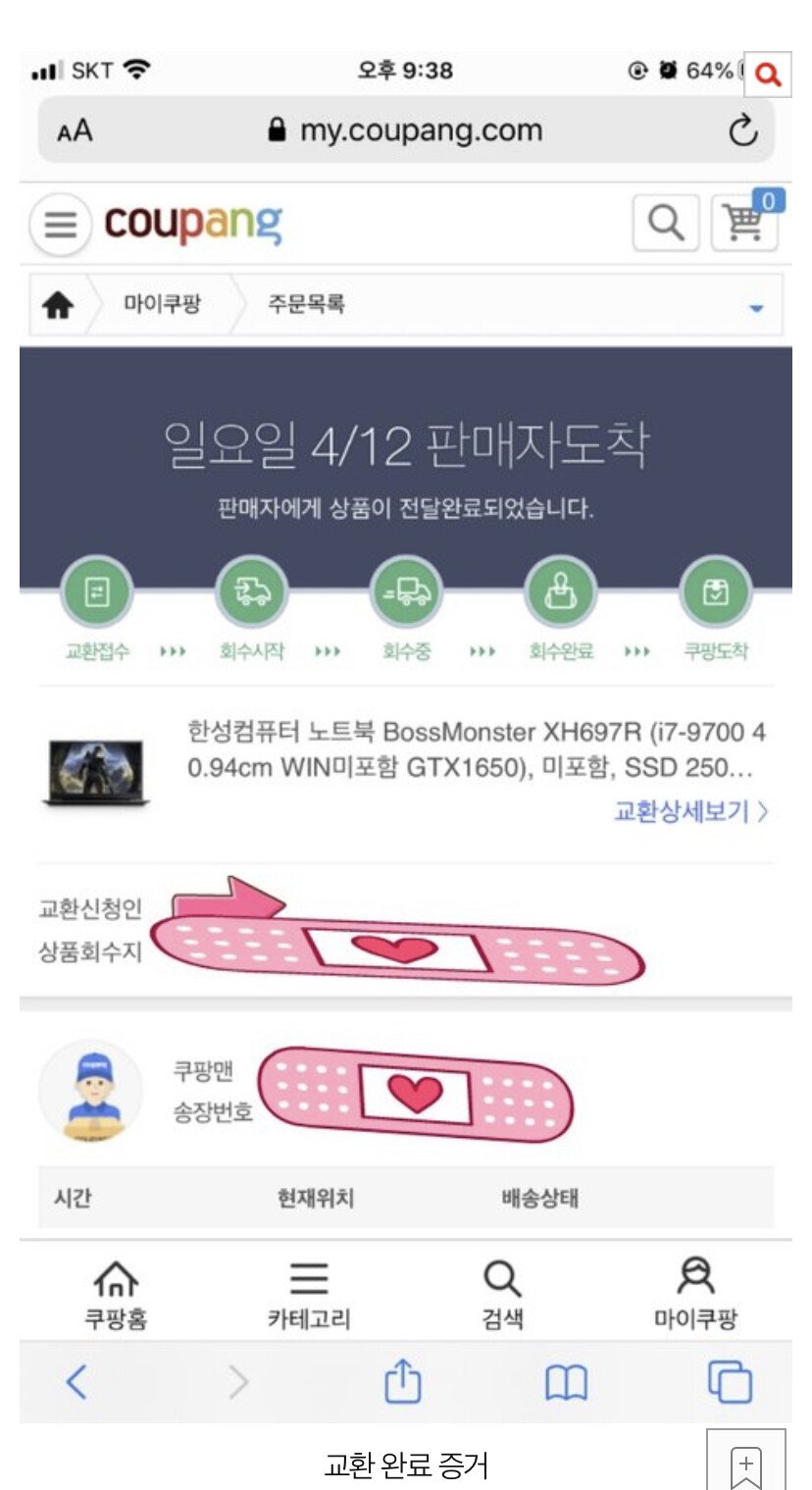
Task: Open 마이쿠팡 bottom tab
Action: click(695, 1295)
